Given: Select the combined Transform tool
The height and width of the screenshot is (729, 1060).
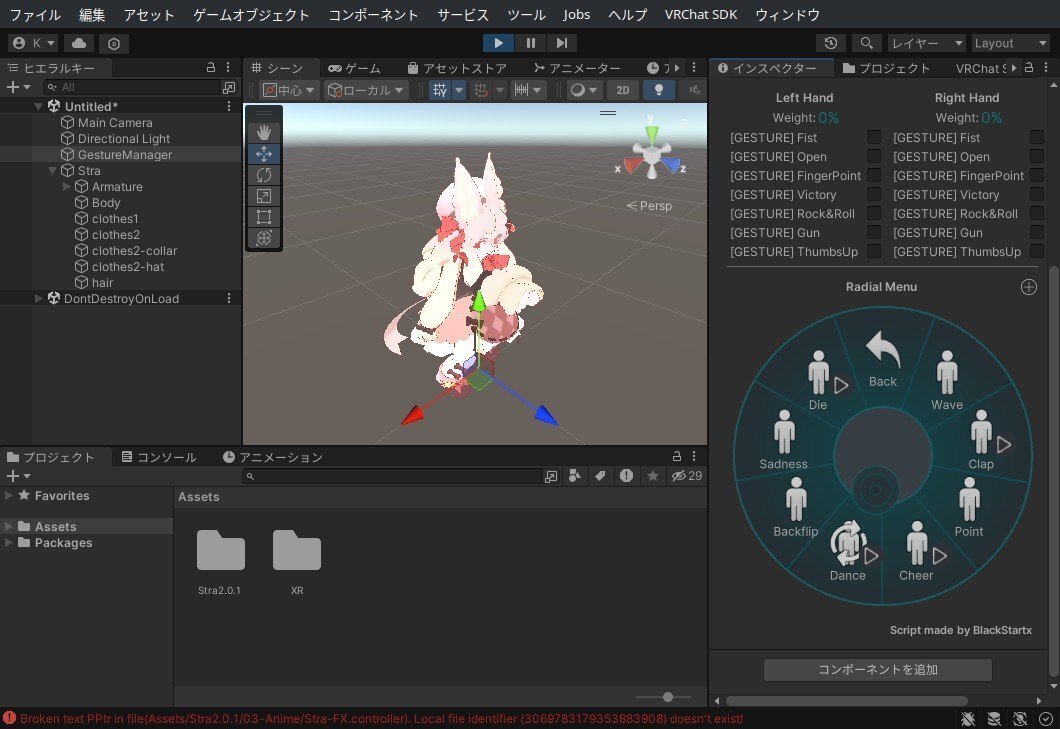Looking at the screenshot, I should (264, 237).
